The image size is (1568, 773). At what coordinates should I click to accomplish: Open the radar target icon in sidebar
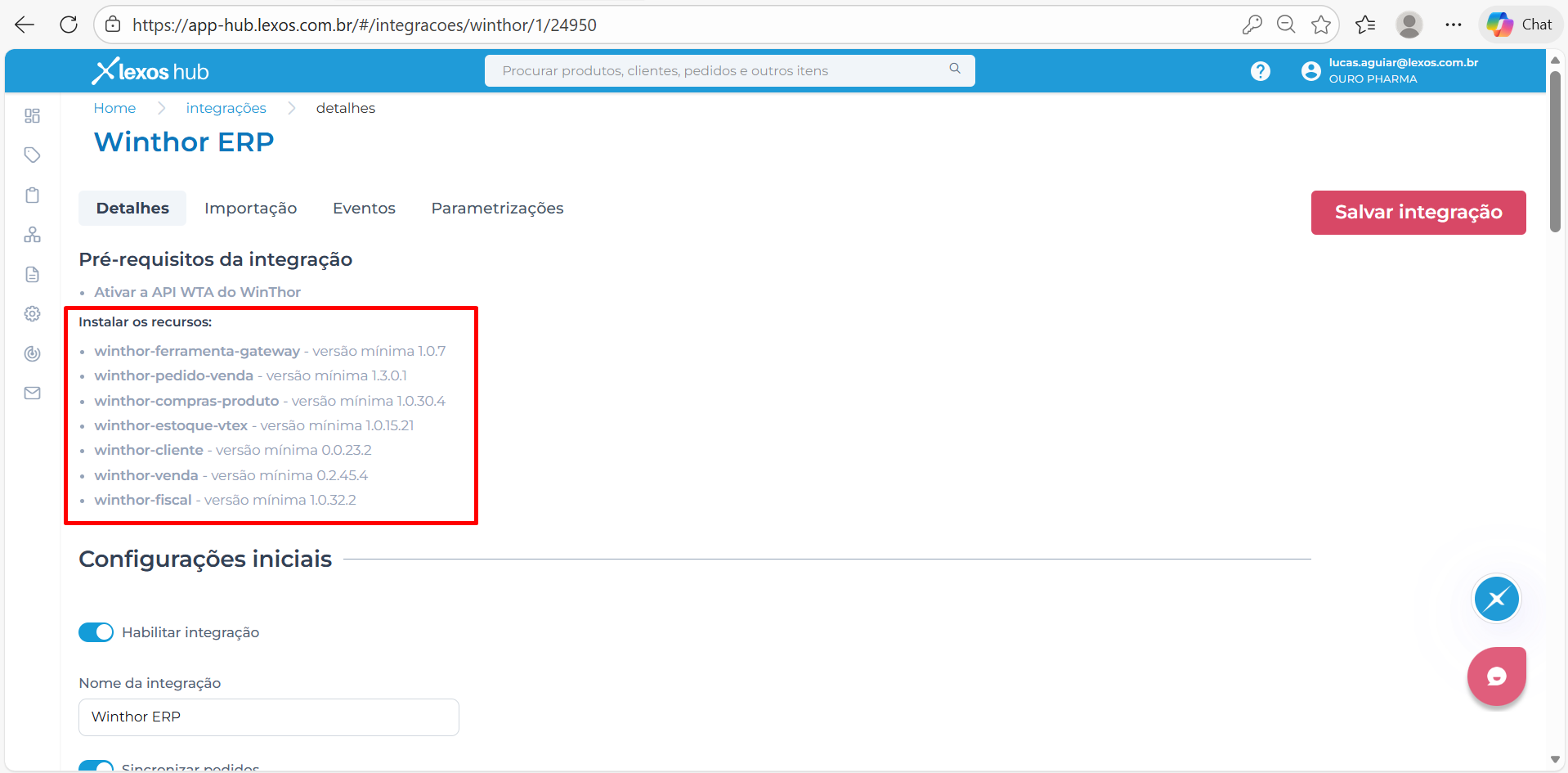[x=33, y=353]
